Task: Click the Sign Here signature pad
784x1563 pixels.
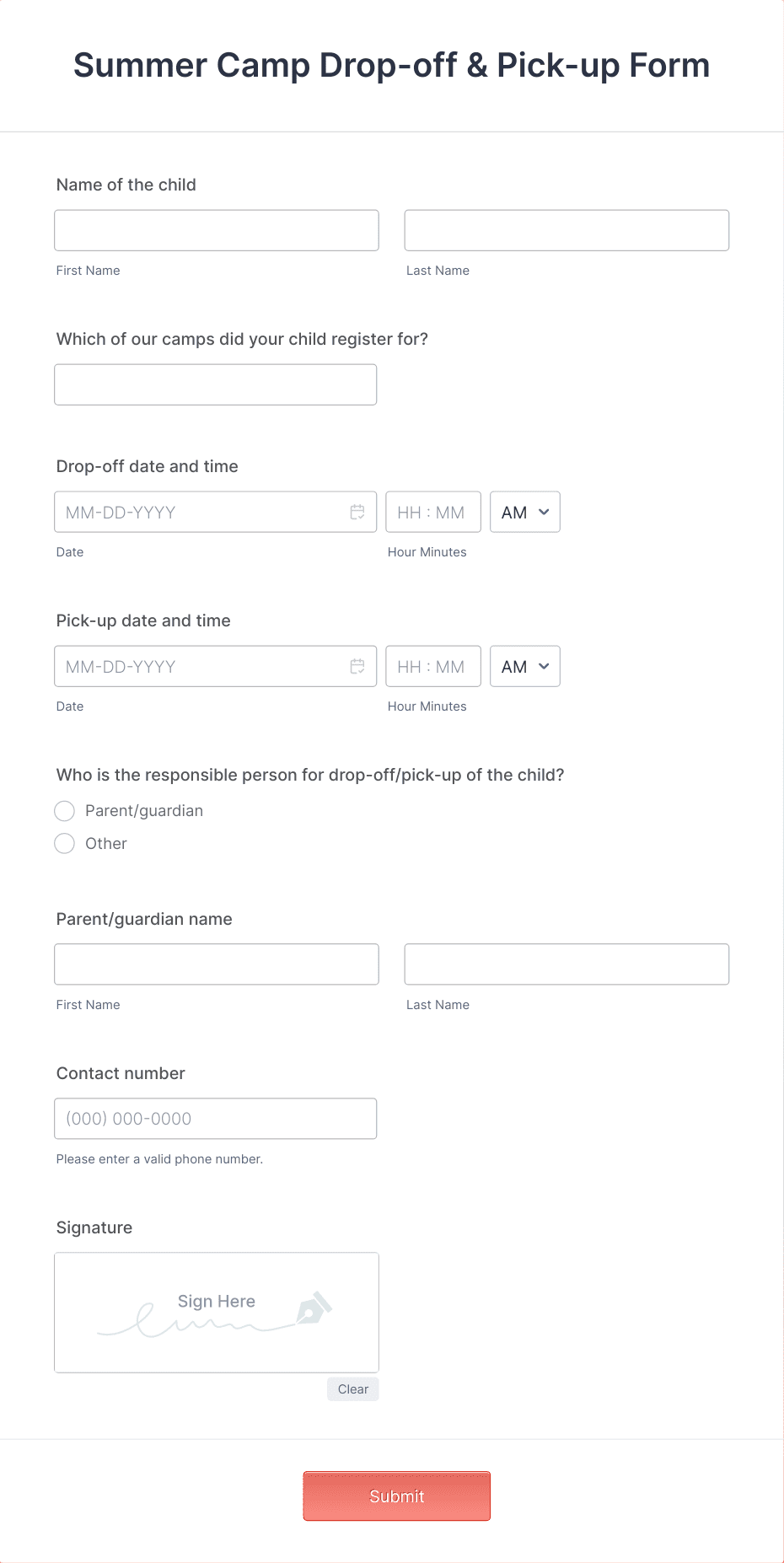Action: tap(217, 1313)
